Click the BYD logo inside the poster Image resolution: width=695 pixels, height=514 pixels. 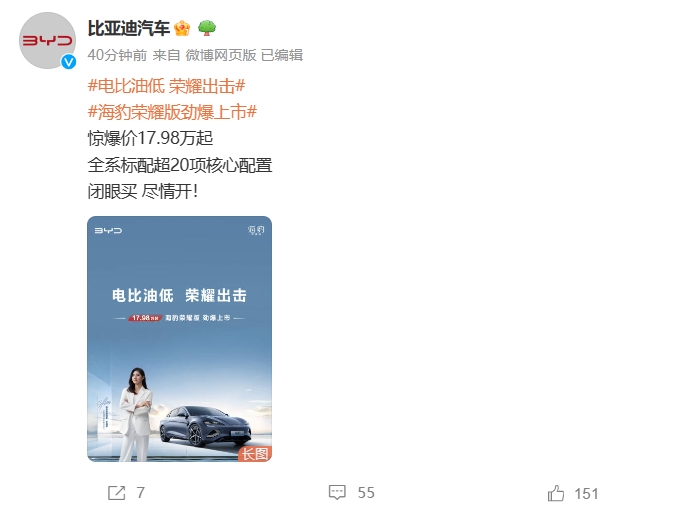[x=108, y=230]
